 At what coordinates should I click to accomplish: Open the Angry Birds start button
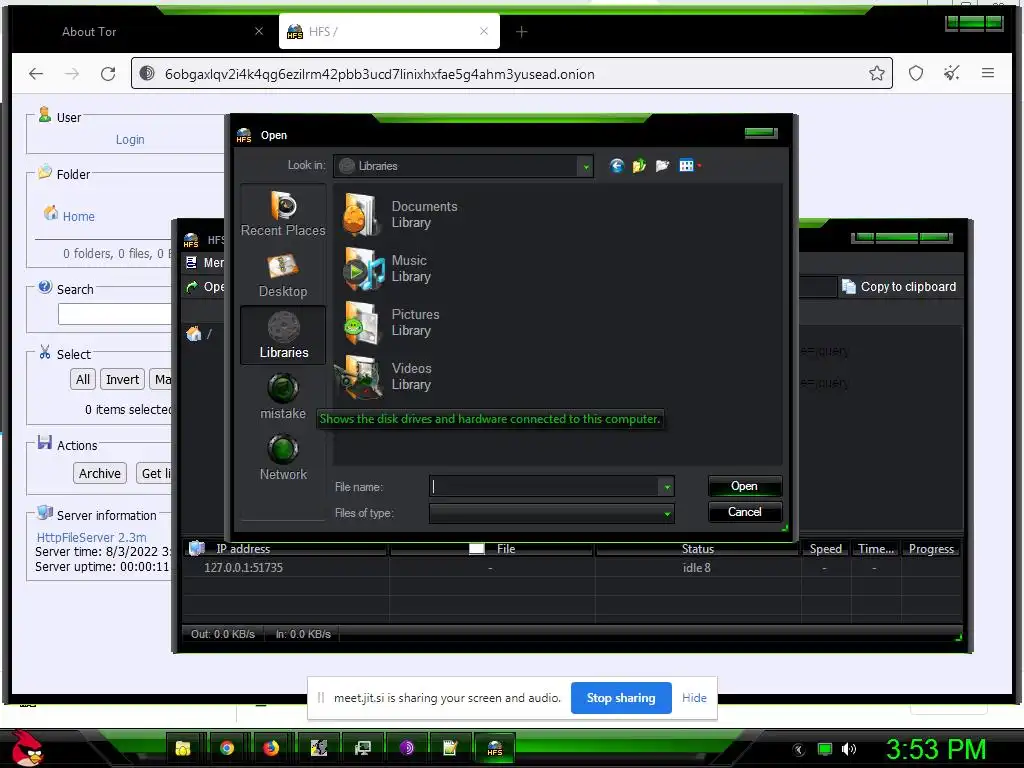(26, 748)
